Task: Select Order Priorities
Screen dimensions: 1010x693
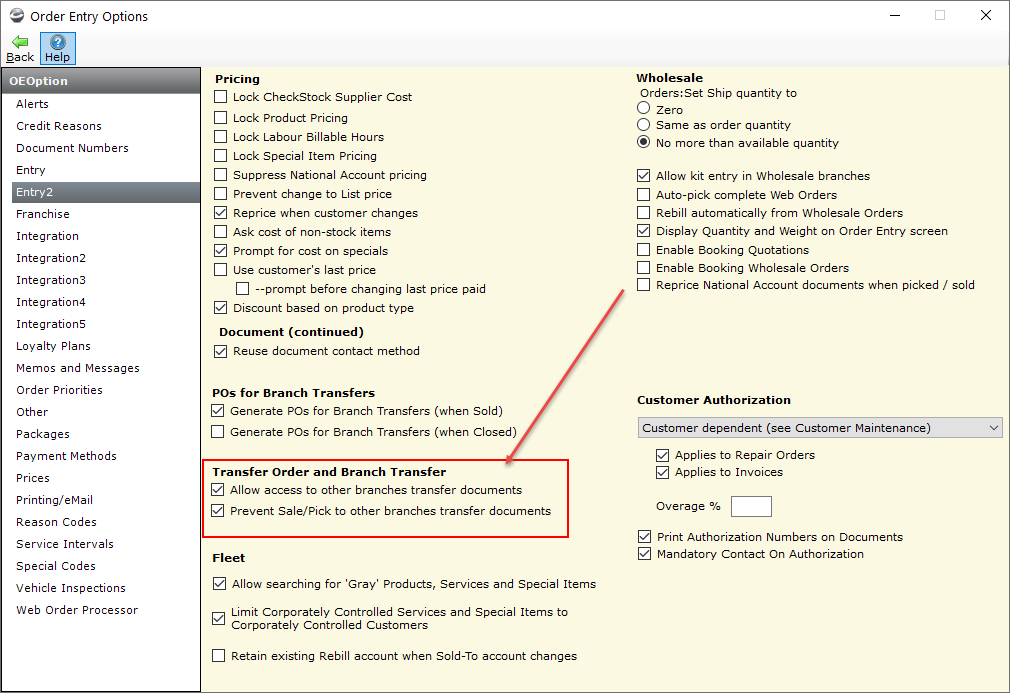Action: click(x=59, y=390)
